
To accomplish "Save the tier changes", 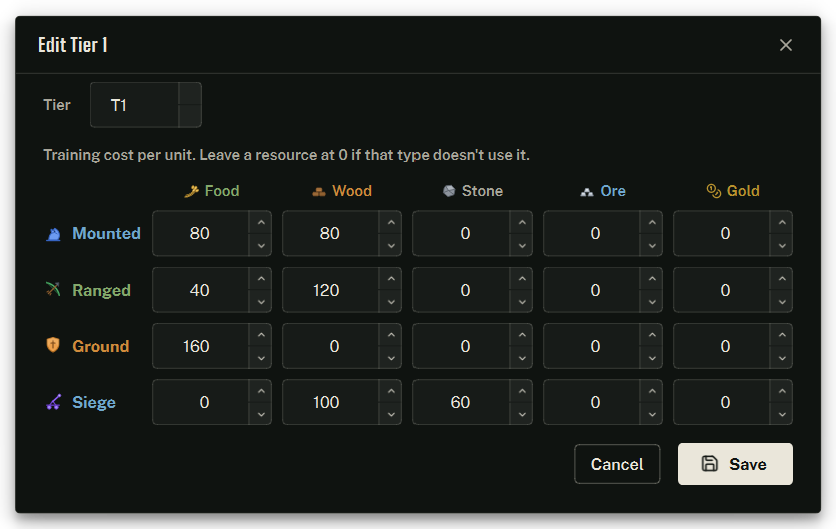I will [x=735, y=464].
